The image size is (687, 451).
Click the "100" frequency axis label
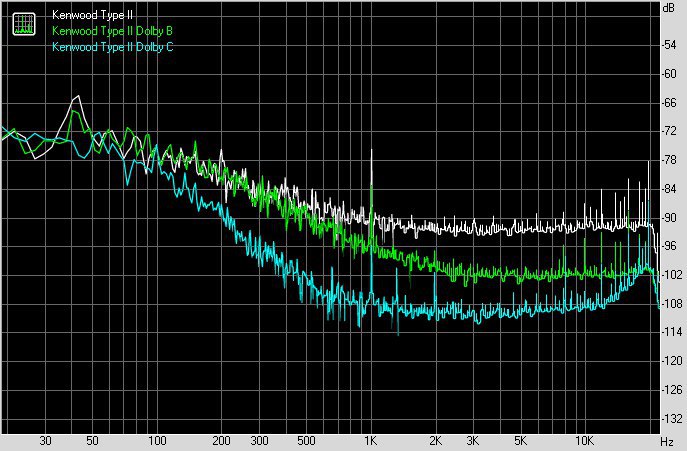pyautogui.click(x=157, y=440)
